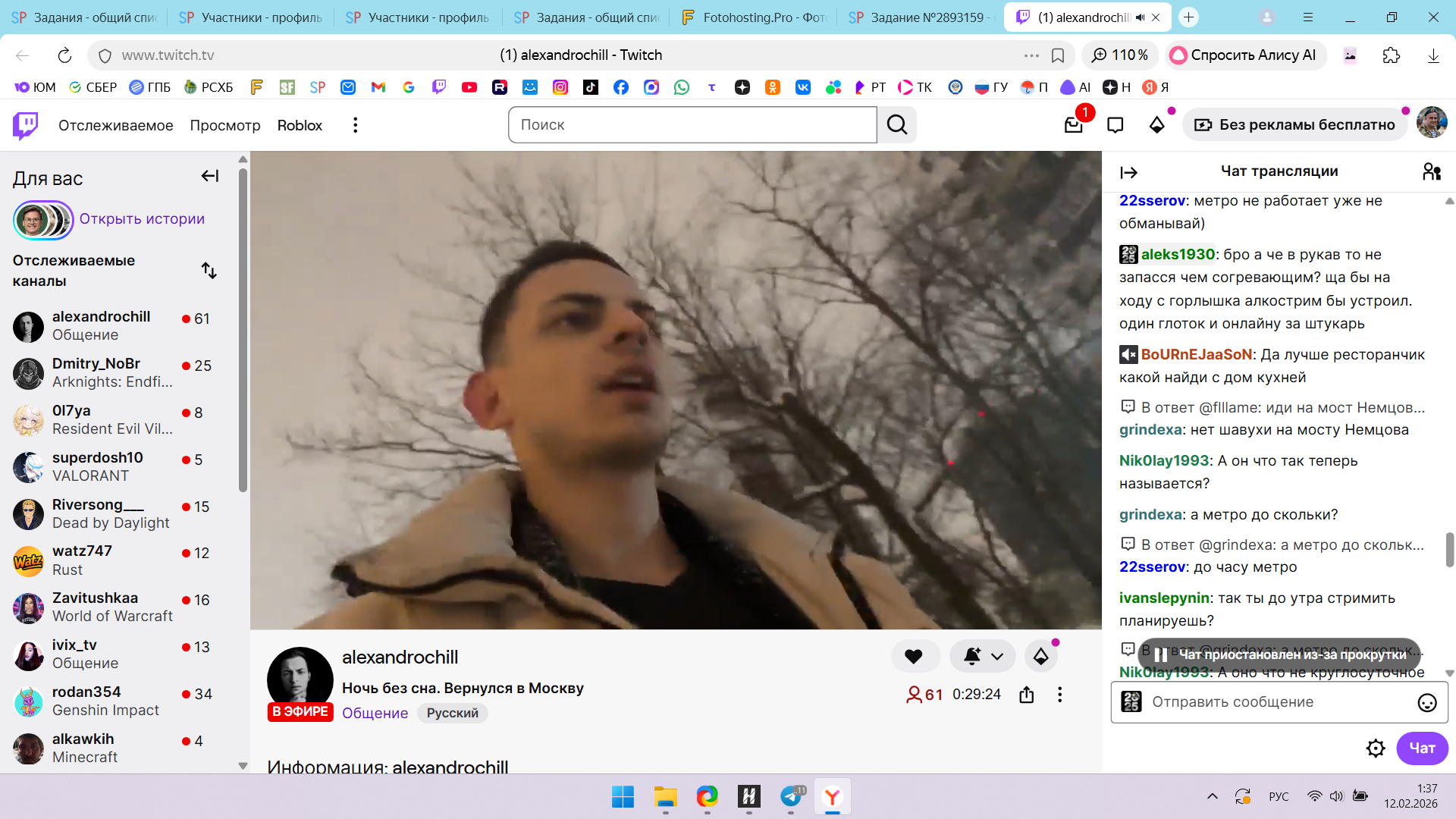
Task: Open the three-dot menu under the stream
Action: point(1059,695)
